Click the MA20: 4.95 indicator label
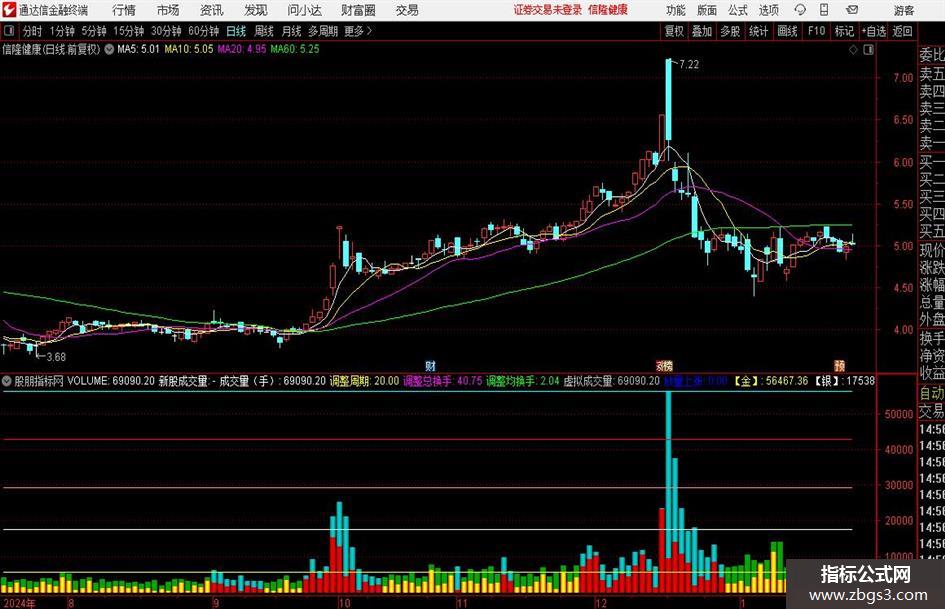Image resolution: width=945 pixels, height=609 pixels. (x=242, y=49)
